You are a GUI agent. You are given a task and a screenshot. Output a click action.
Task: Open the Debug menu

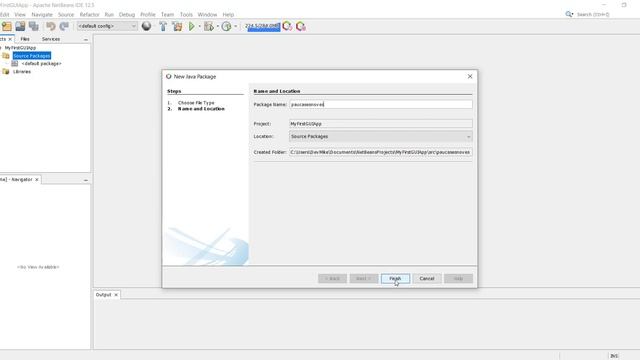tap(127, 14)
